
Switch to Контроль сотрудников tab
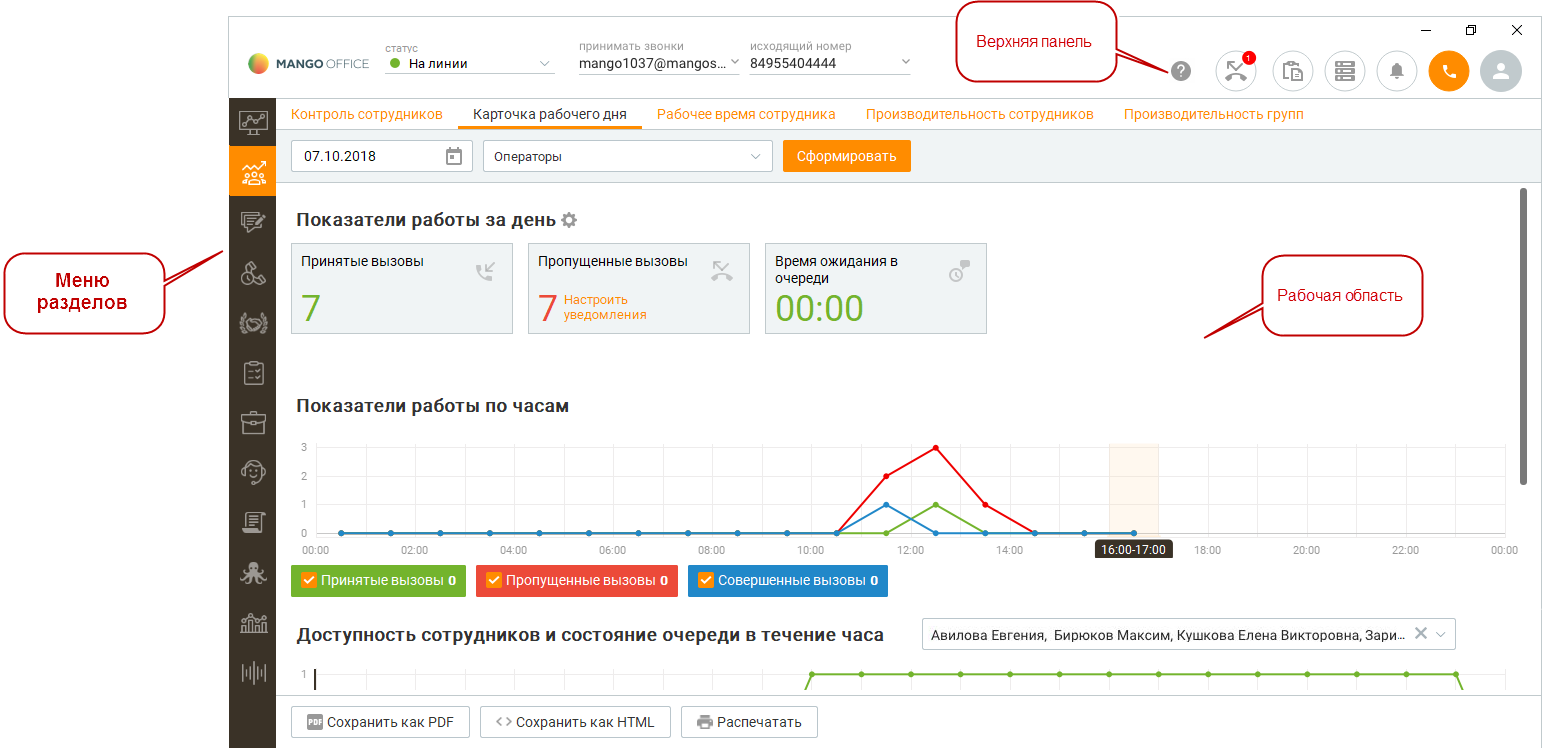click(x=367, y=114)
